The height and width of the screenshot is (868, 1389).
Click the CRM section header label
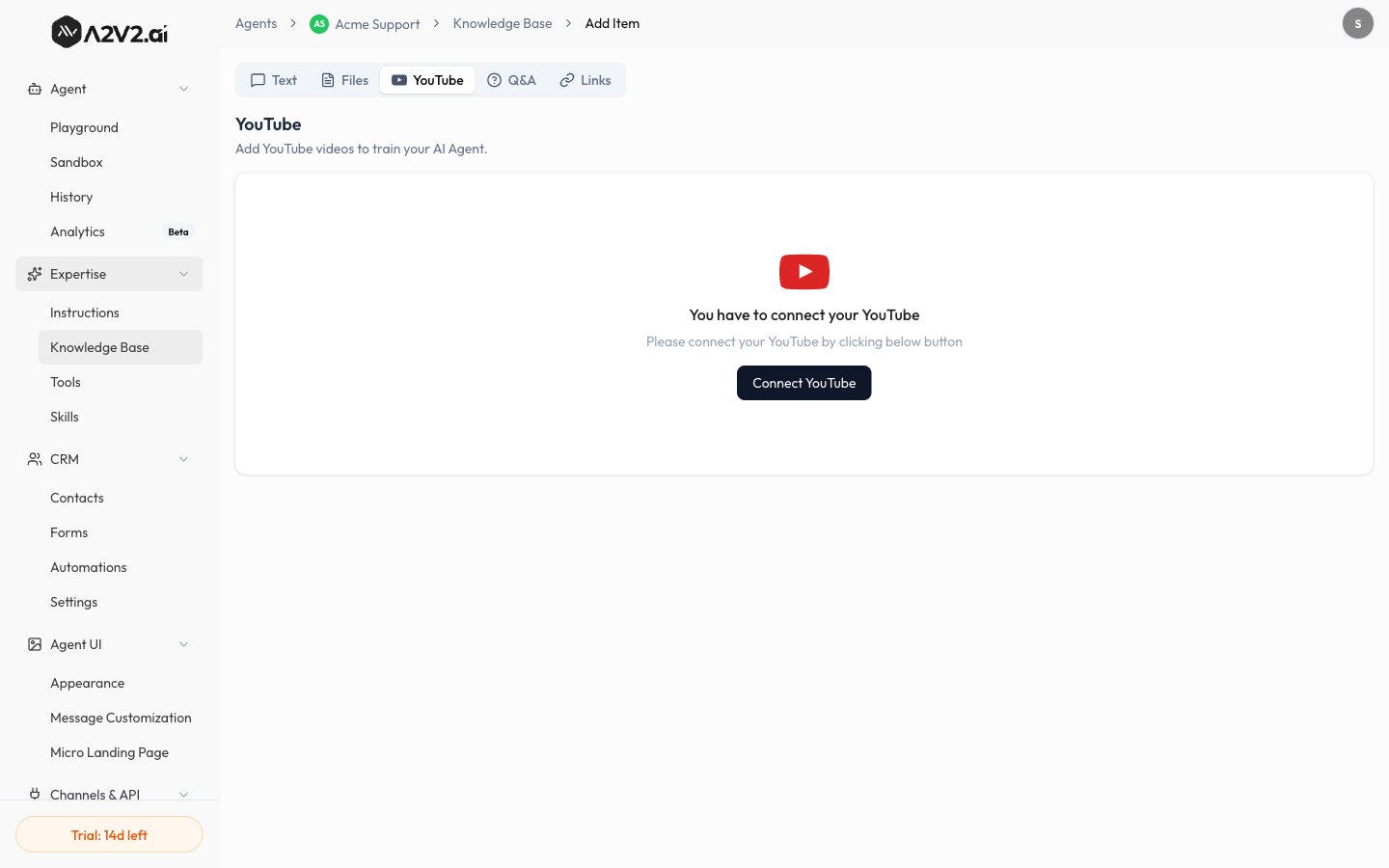point(65,459)
